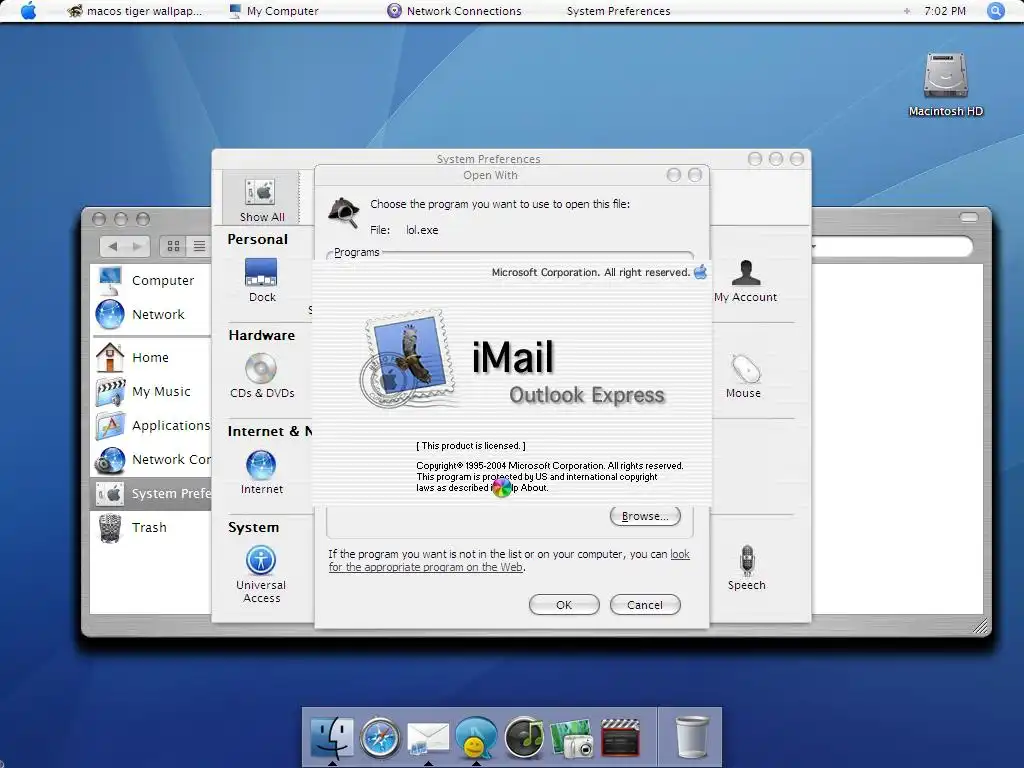Click the Apple logo in the menu bar
Viewport: 1024px width, 768px height.
pos(28,10)
